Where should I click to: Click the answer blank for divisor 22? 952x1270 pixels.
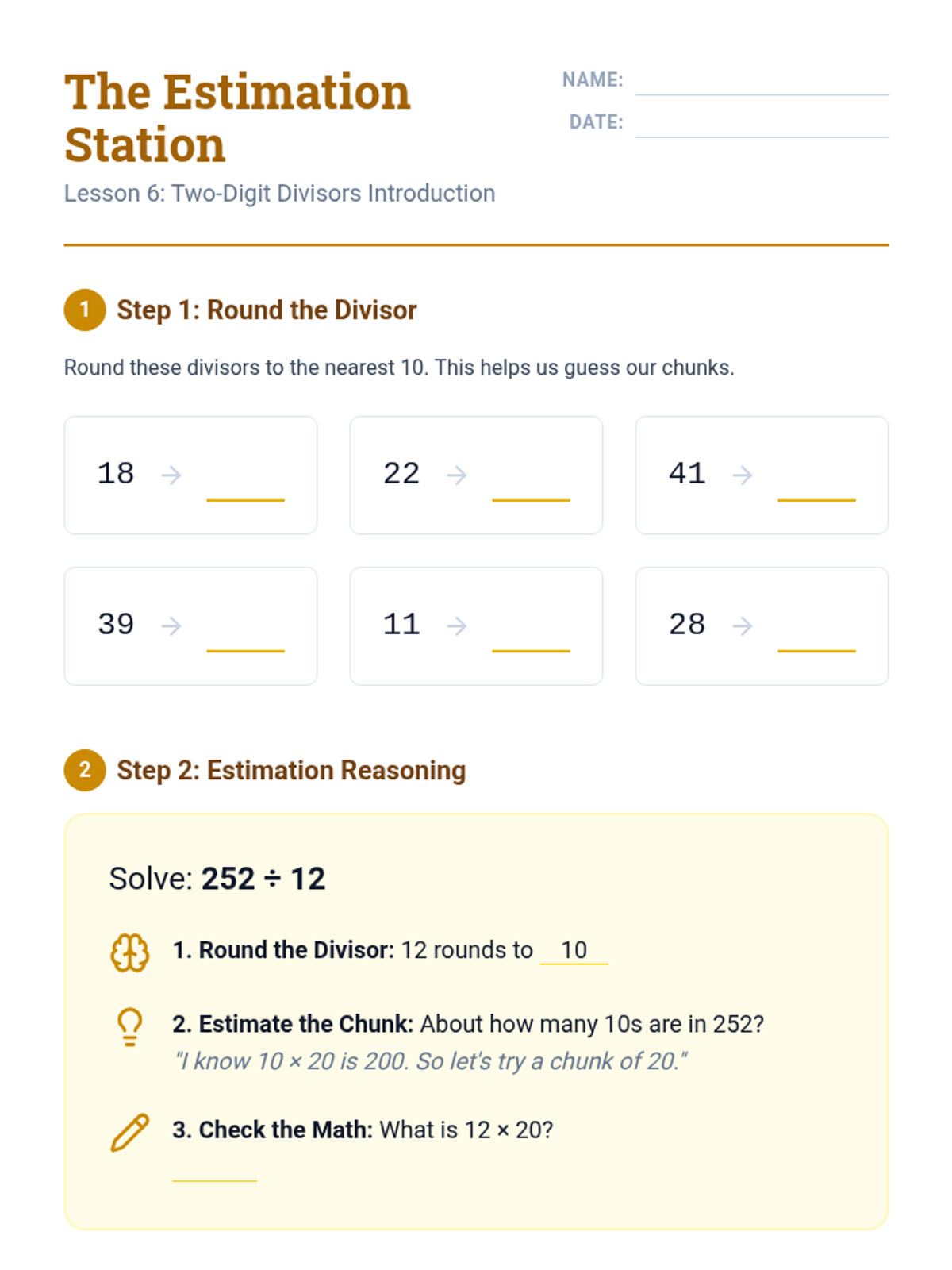click(x=531, y=484)
